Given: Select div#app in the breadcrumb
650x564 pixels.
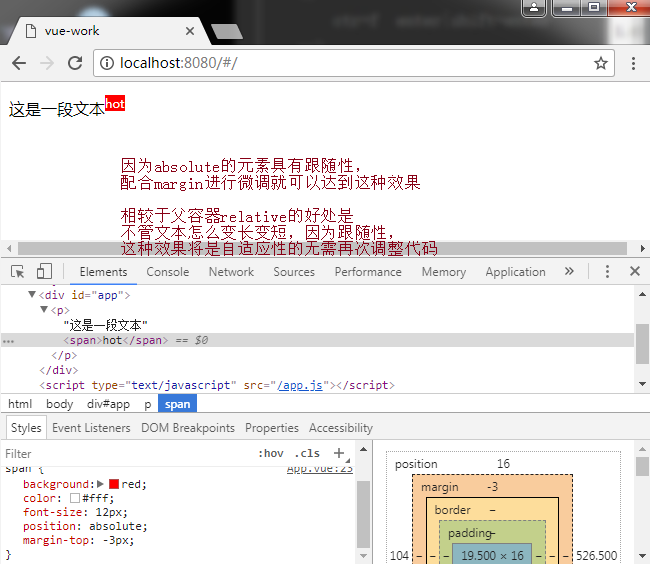Looking at the screenshot, I should tap(108, 404).
